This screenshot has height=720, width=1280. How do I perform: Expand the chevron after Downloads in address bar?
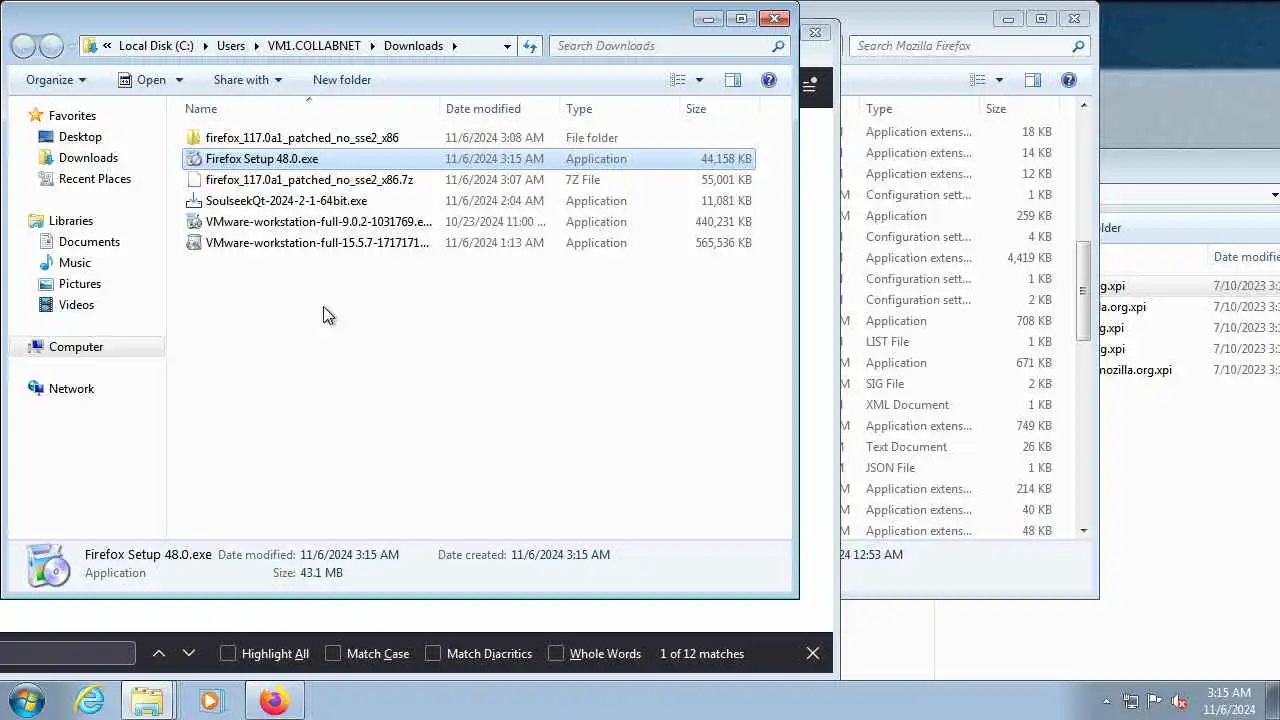tap(454, 46)
